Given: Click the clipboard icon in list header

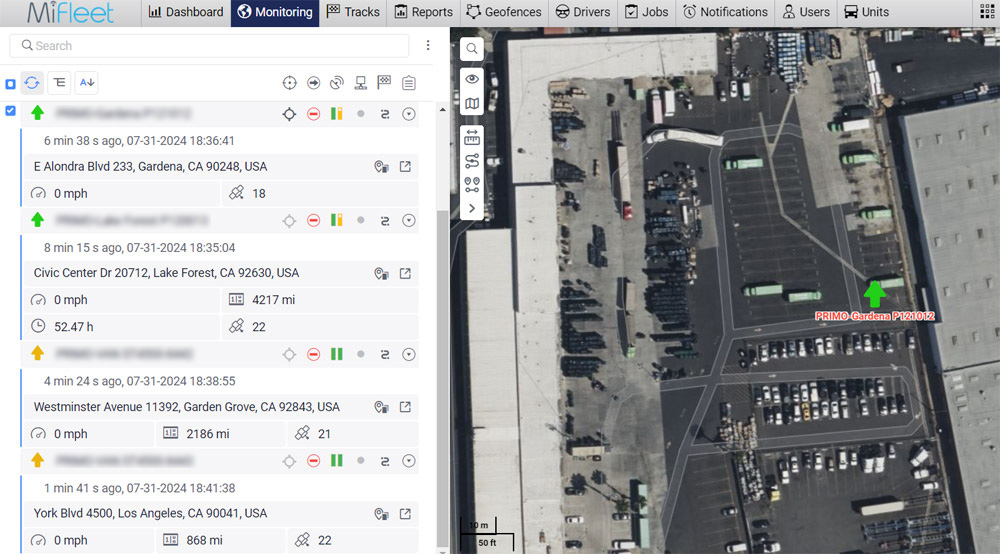Looking at the screenshot, I should (408, 83).
